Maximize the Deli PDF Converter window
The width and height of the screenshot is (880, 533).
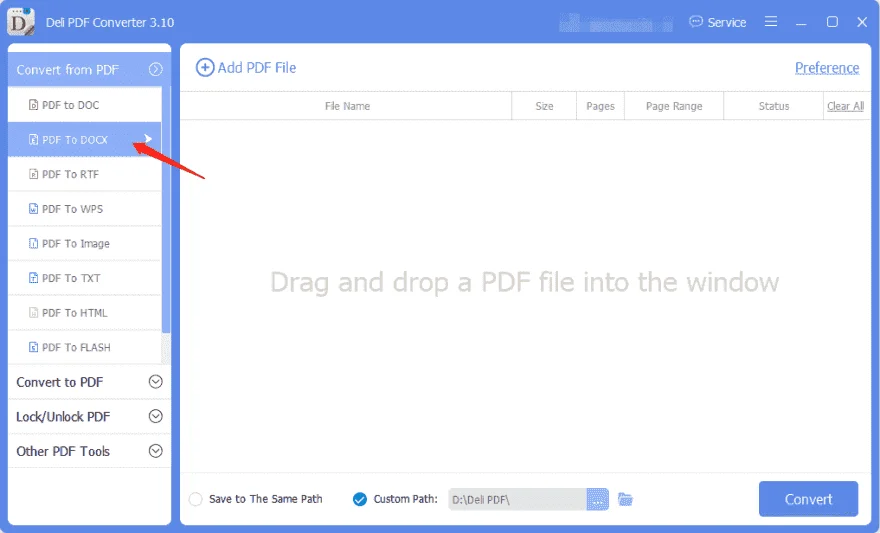pyautogui.click(x=832, y=21)
